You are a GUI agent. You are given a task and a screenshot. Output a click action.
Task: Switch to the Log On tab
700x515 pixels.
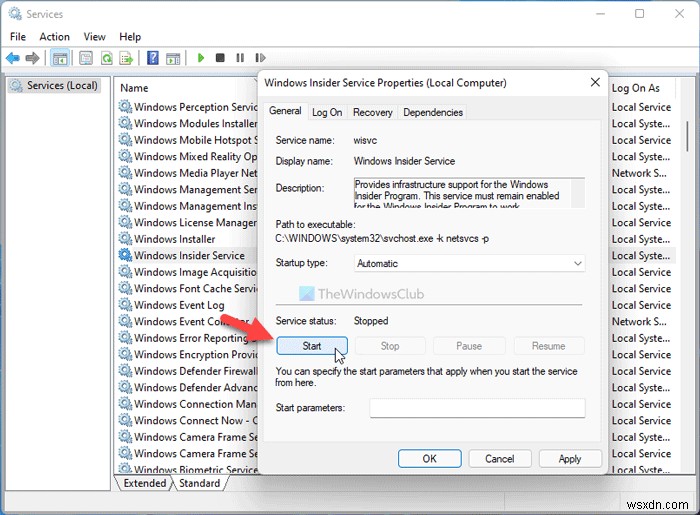tap(327, 112)
